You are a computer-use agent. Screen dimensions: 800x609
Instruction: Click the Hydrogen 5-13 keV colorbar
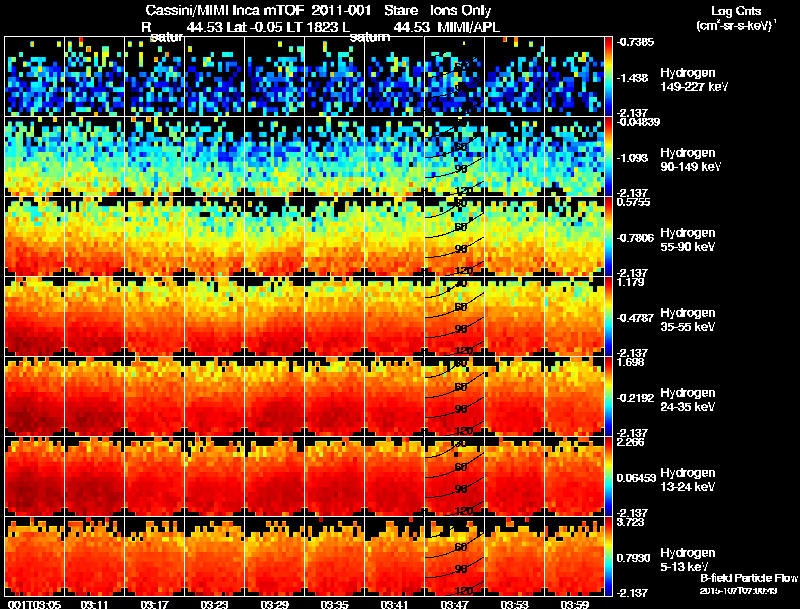(608, 557)
